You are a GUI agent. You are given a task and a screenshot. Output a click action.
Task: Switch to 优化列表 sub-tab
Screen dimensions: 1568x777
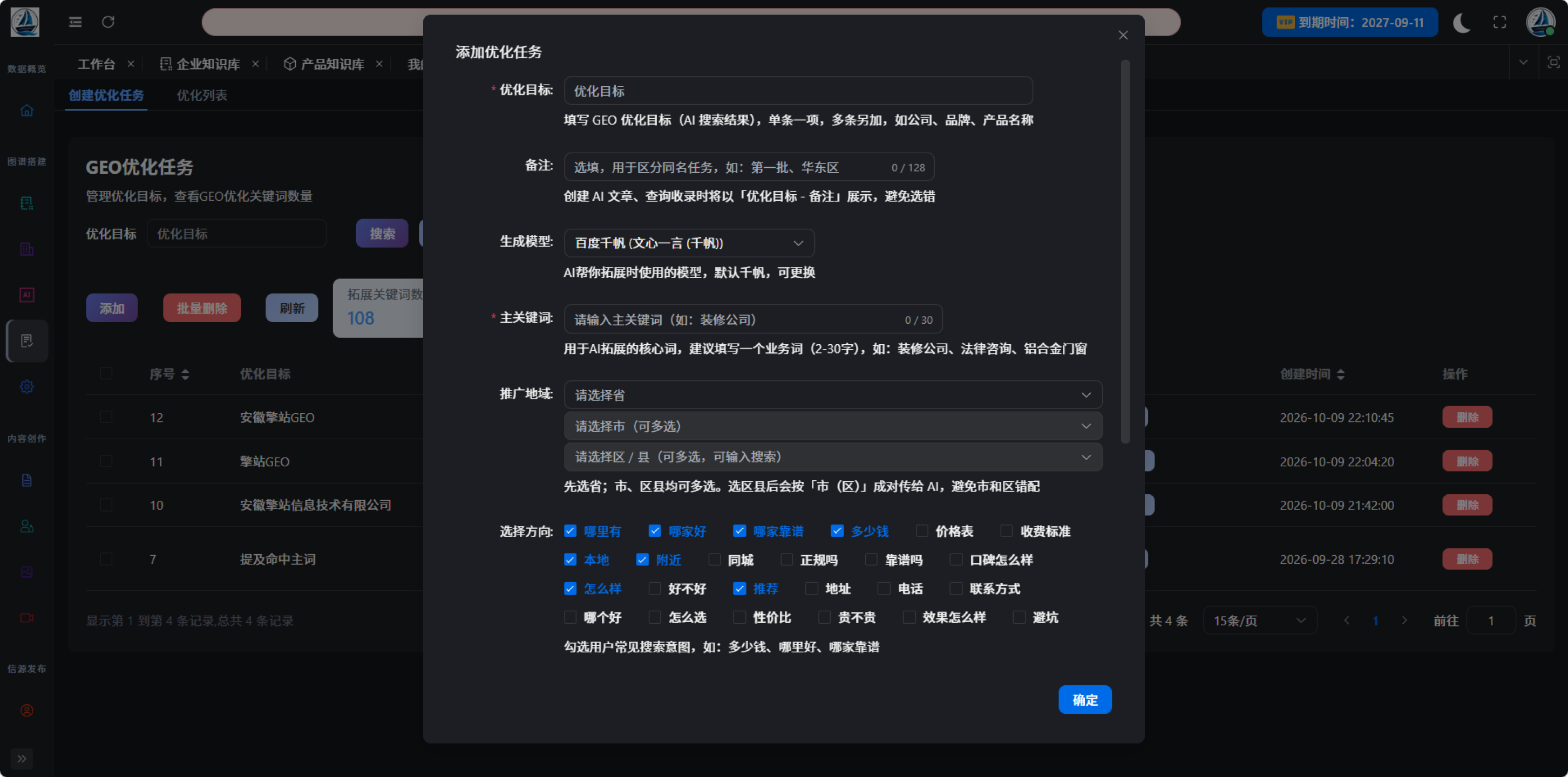click(x=201, y=95)
